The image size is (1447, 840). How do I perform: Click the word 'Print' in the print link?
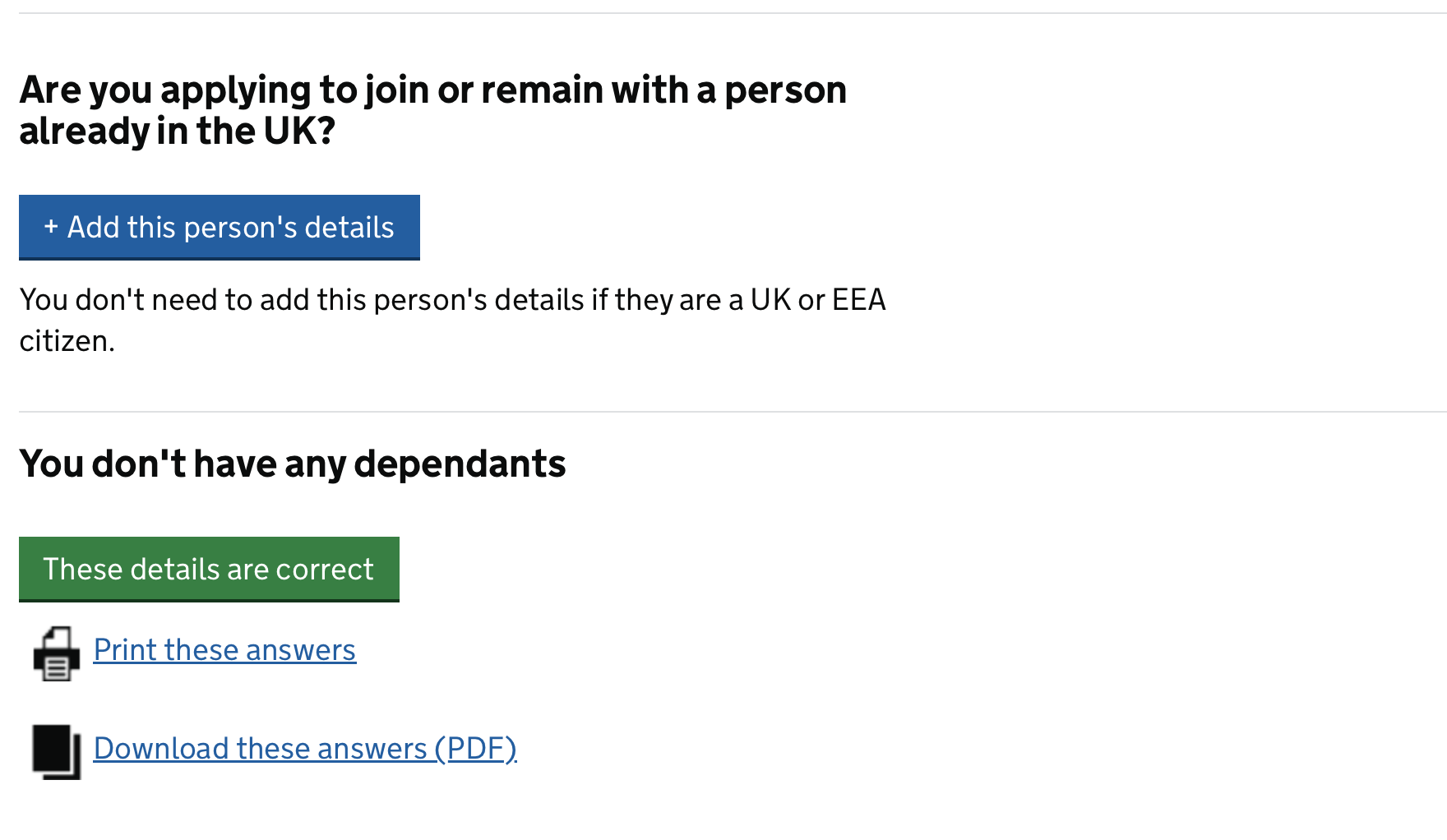[x=125, y=650]
